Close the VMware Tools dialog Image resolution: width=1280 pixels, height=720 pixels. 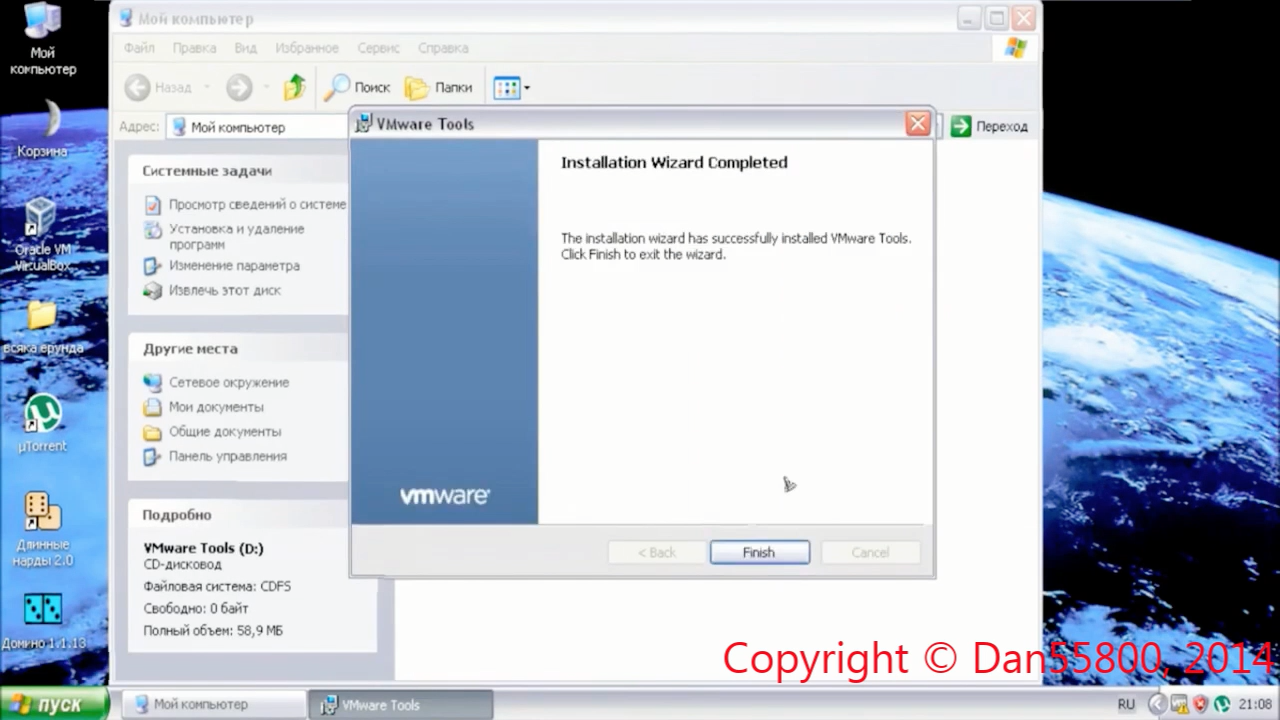click(x=917, y=124)
